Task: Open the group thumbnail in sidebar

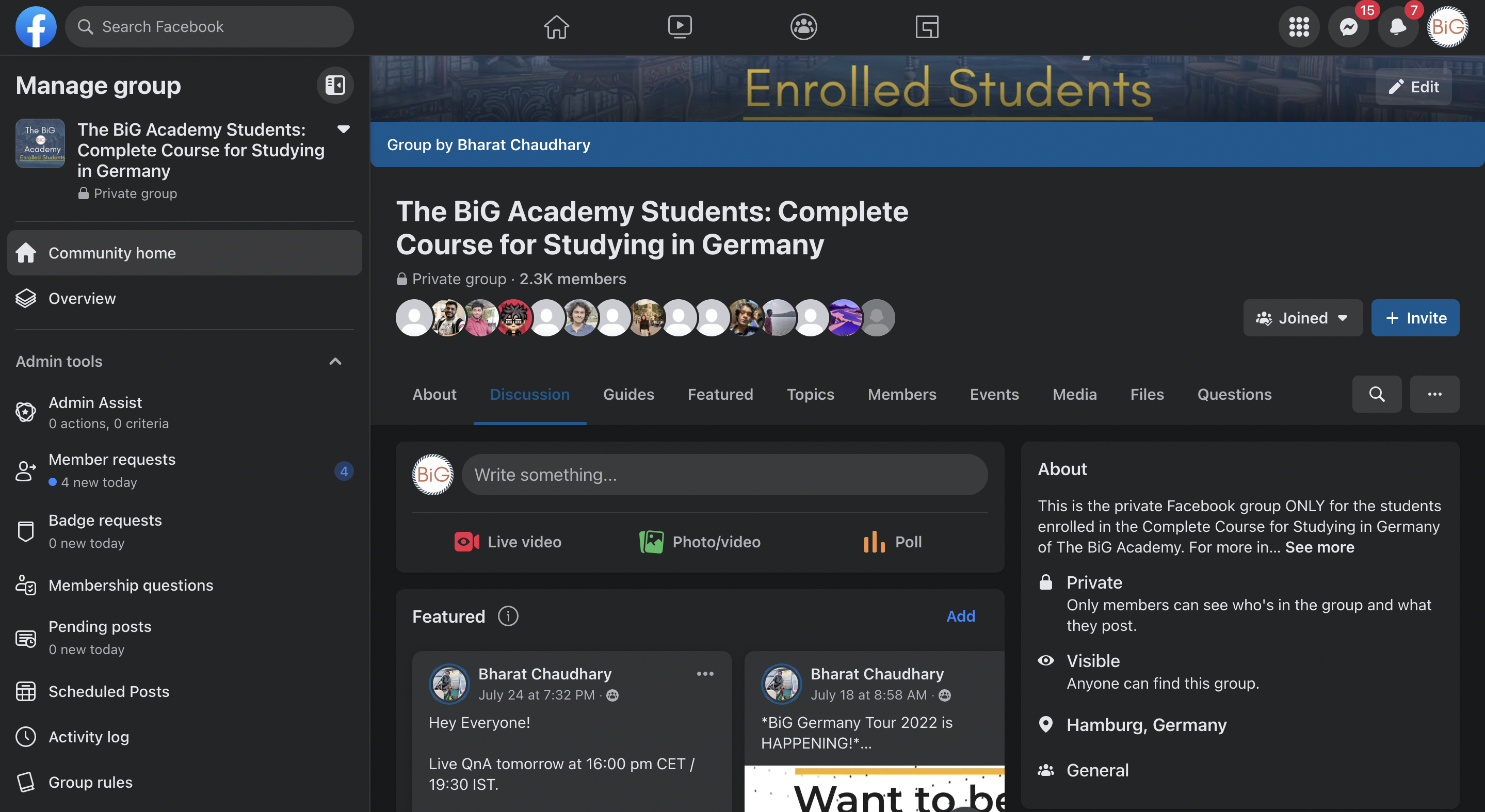Action: (40, 143)
